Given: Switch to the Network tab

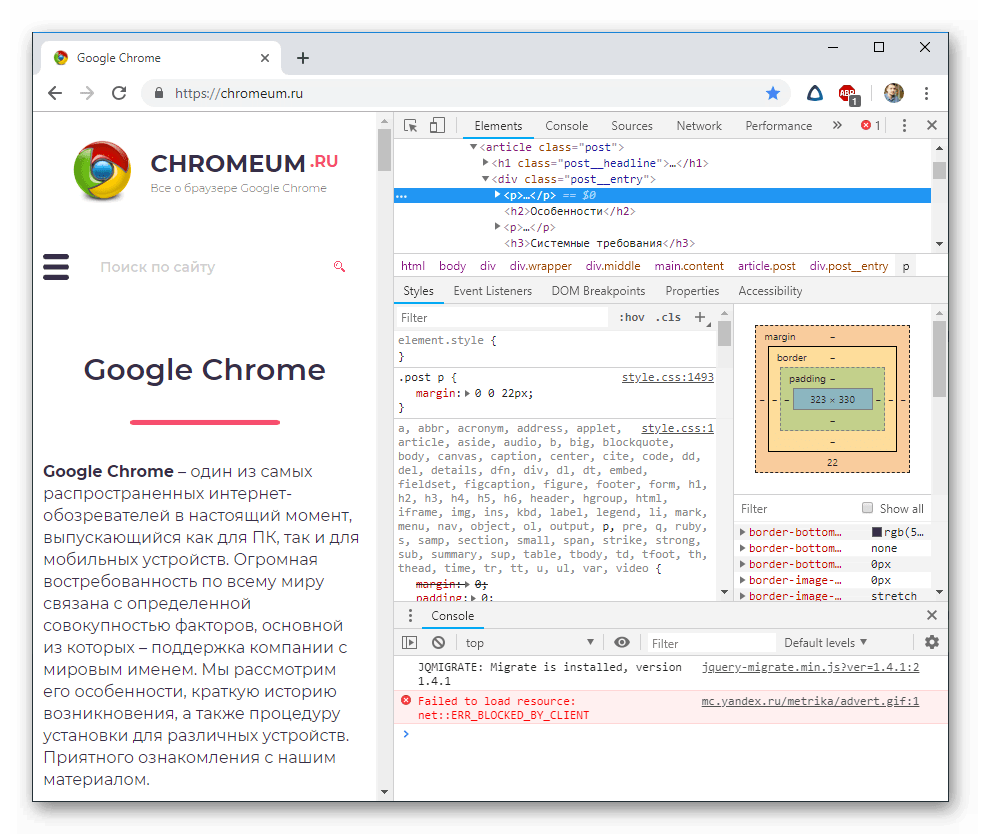Looking at the screenshot, I should (699, 126).
